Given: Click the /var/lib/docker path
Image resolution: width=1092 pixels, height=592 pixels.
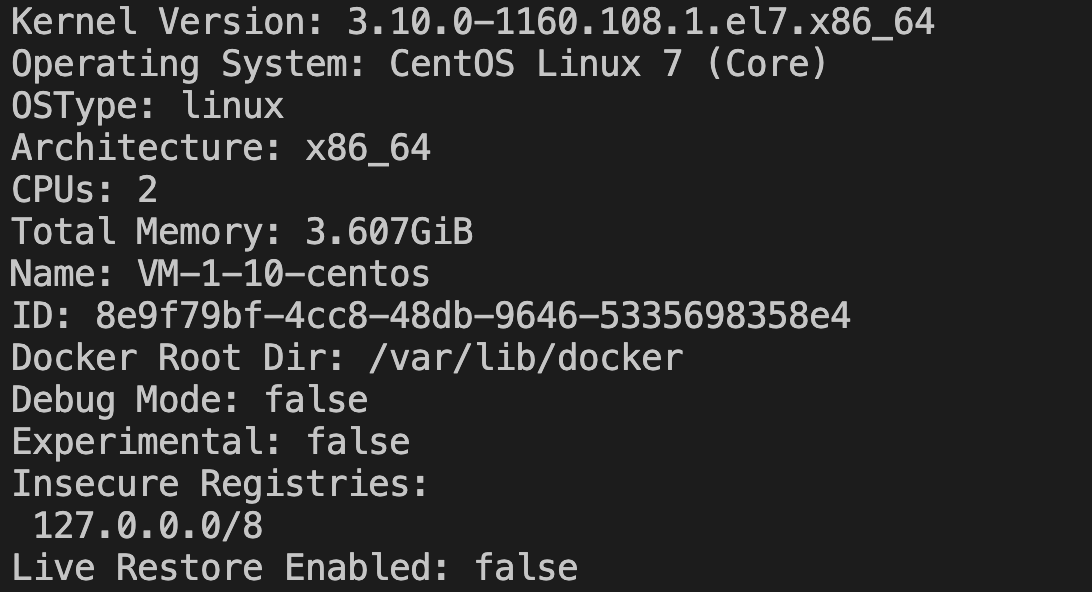Looking at the screenshot, I should [x=525, y=358].
